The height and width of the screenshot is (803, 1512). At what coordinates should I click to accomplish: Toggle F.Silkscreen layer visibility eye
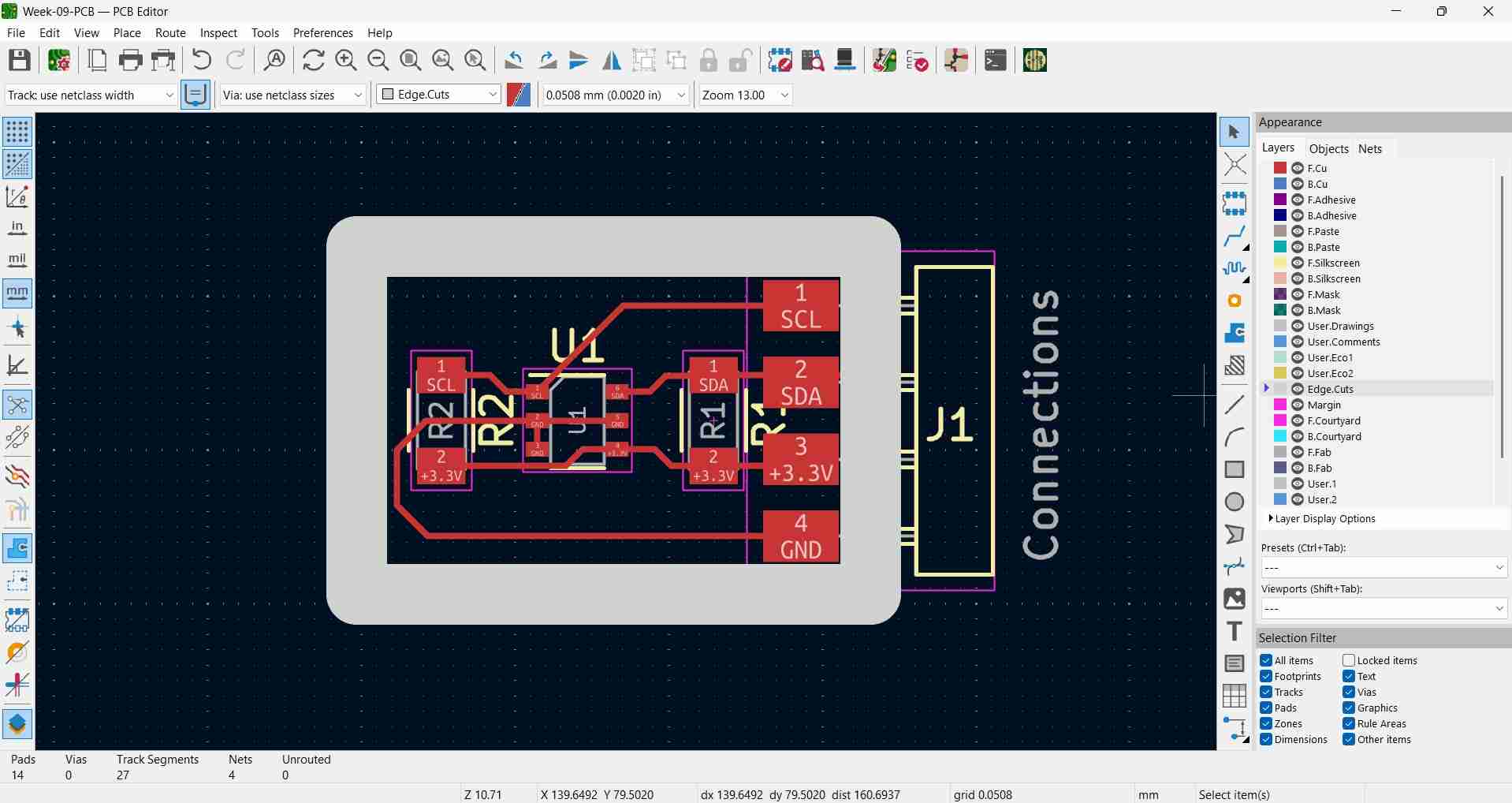1298,263
